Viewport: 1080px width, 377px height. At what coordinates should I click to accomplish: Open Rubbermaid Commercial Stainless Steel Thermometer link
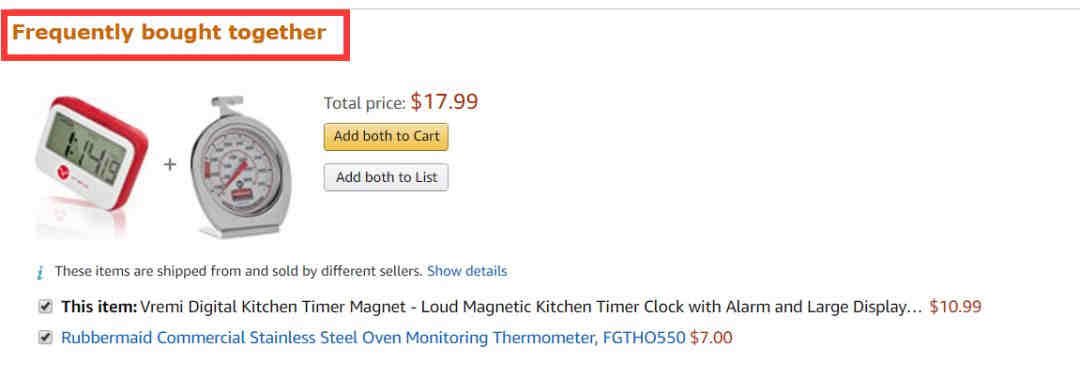pyautogui.click(x=373, y=338)
